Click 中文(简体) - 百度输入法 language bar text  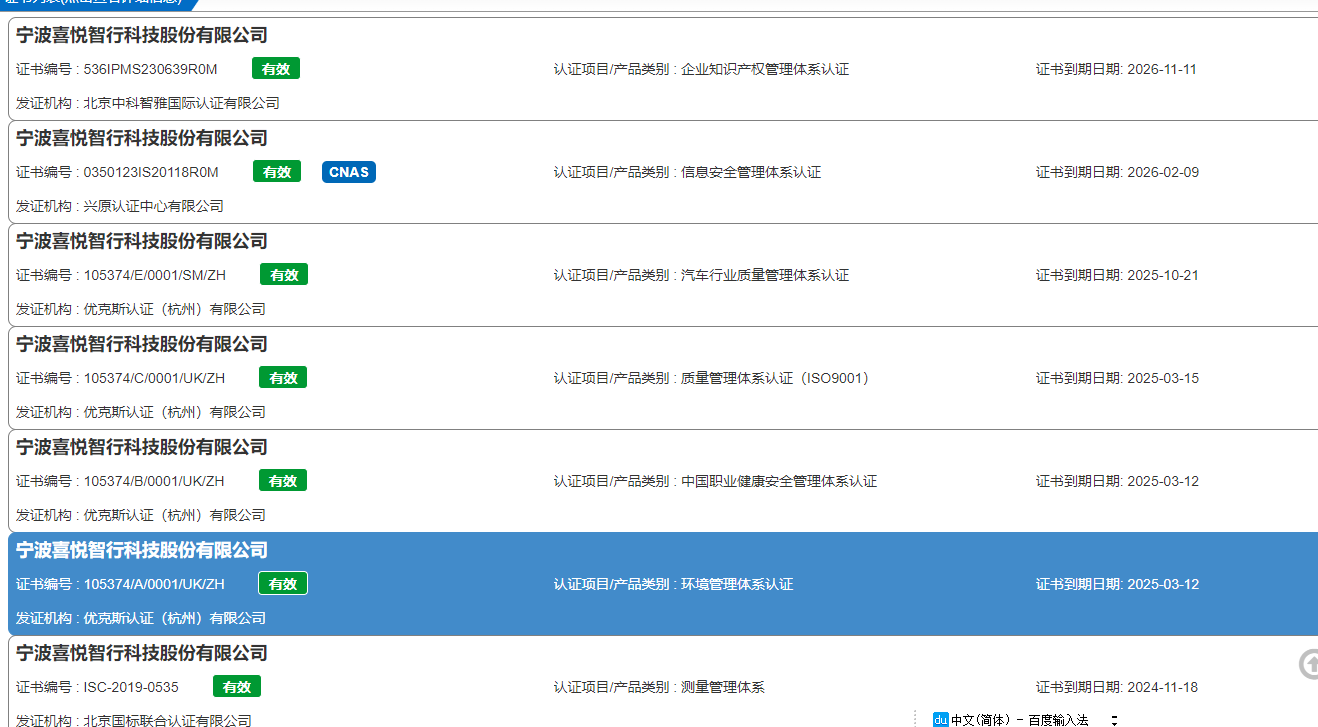pyautogui.click(x=1019, y=720)
